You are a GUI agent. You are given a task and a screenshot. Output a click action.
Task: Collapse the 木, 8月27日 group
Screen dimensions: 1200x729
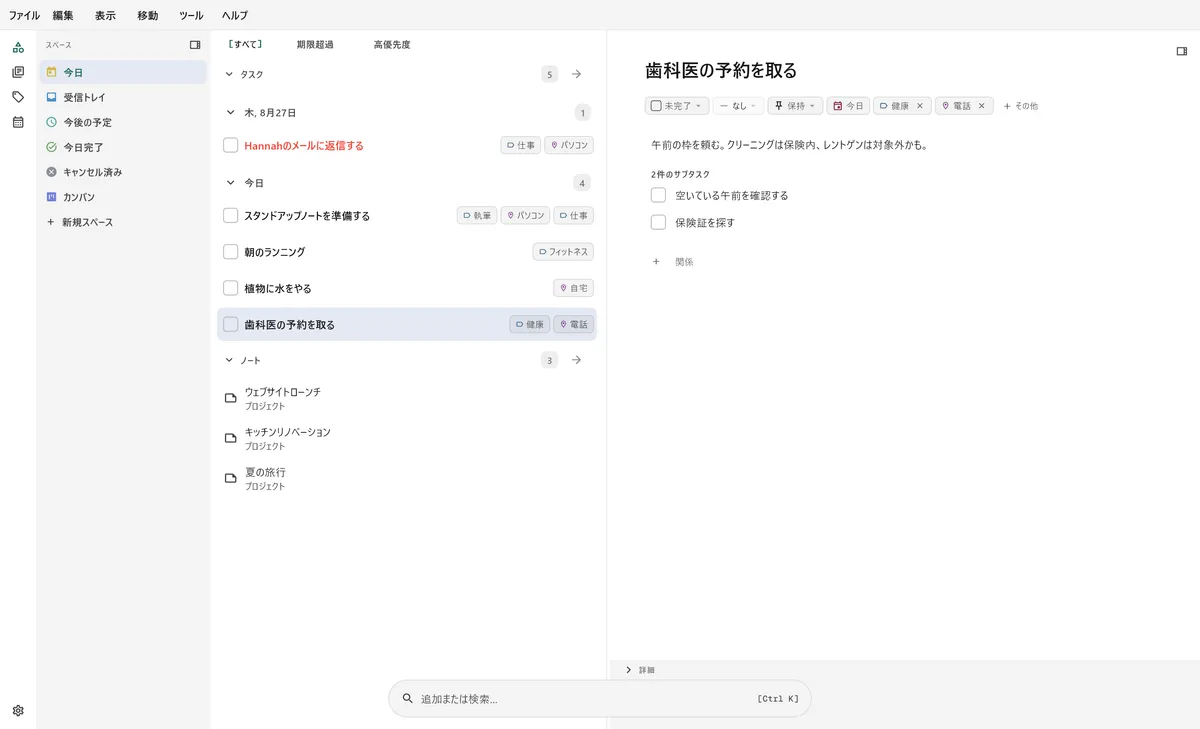tap(229, 113)
